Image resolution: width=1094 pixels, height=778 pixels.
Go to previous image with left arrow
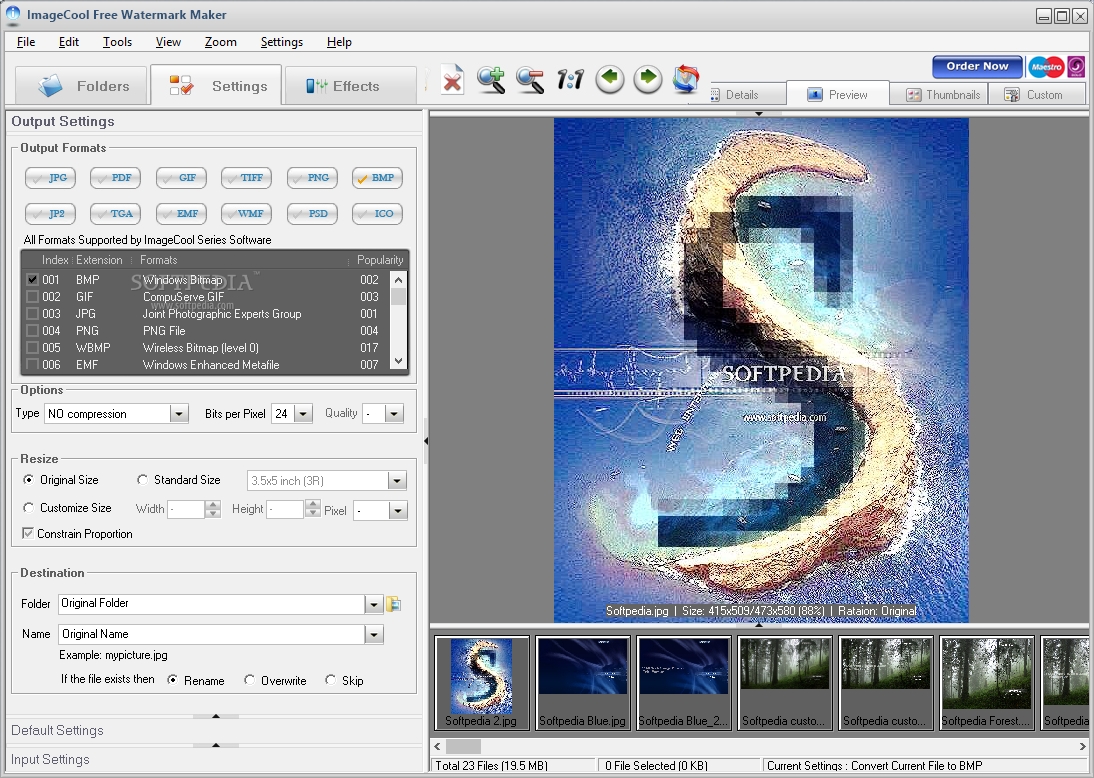(610, 79)
